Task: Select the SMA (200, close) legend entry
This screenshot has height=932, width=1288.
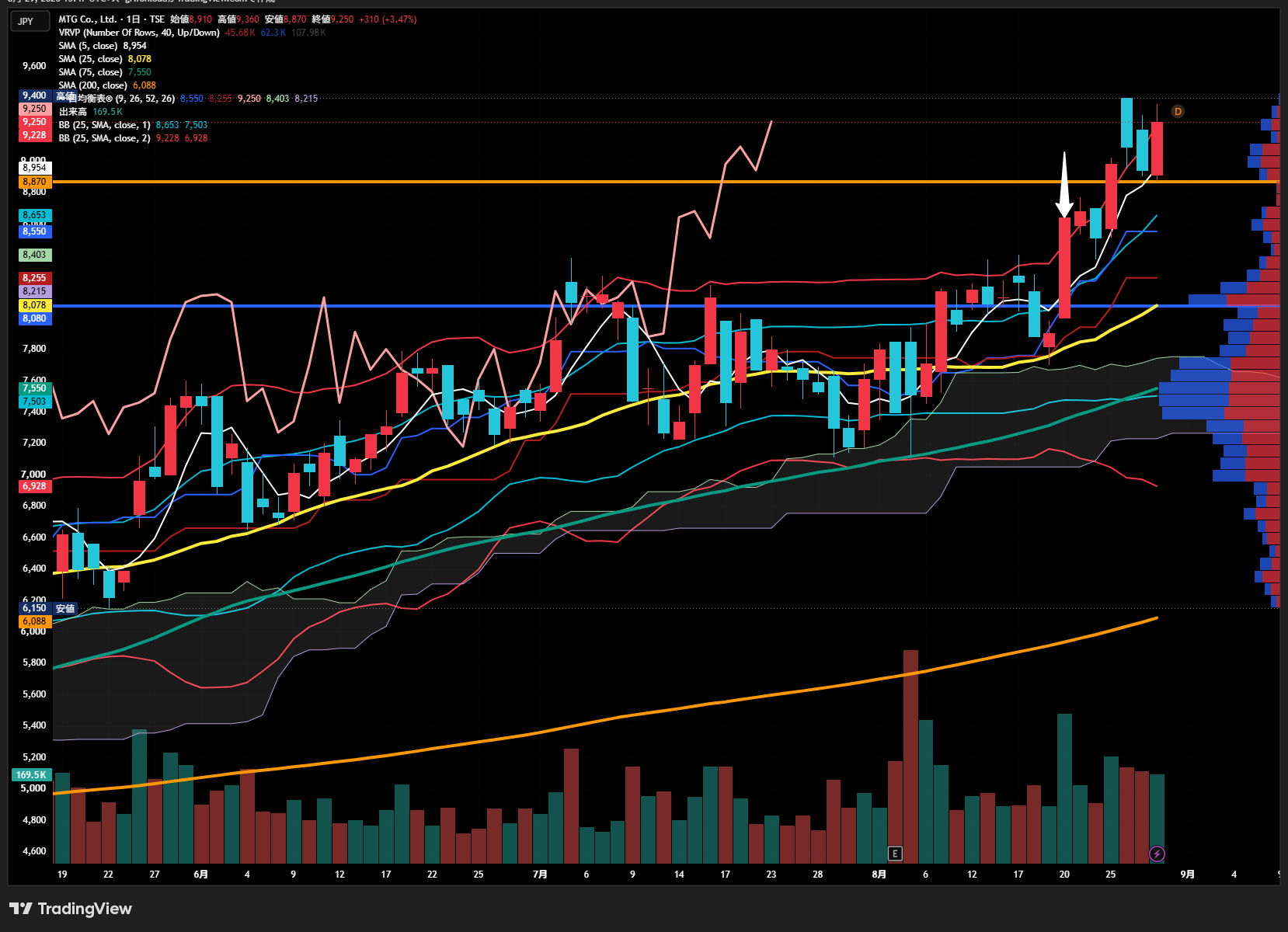Action: pyautogui.click(x=92, y=85)
